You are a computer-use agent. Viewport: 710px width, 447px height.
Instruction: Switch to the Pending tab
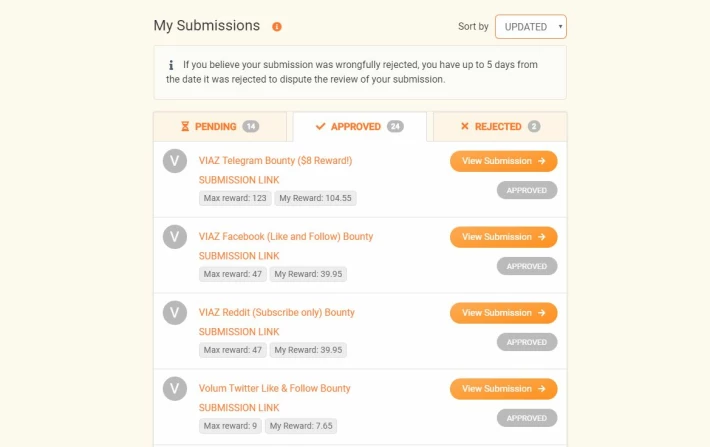pos(220,126)
